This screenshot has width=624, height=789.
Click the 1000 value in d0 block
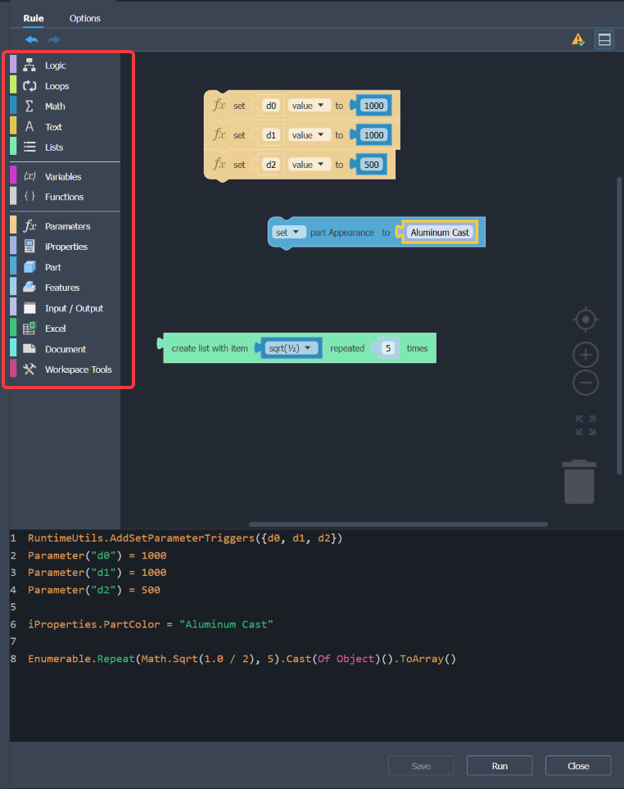374,106
